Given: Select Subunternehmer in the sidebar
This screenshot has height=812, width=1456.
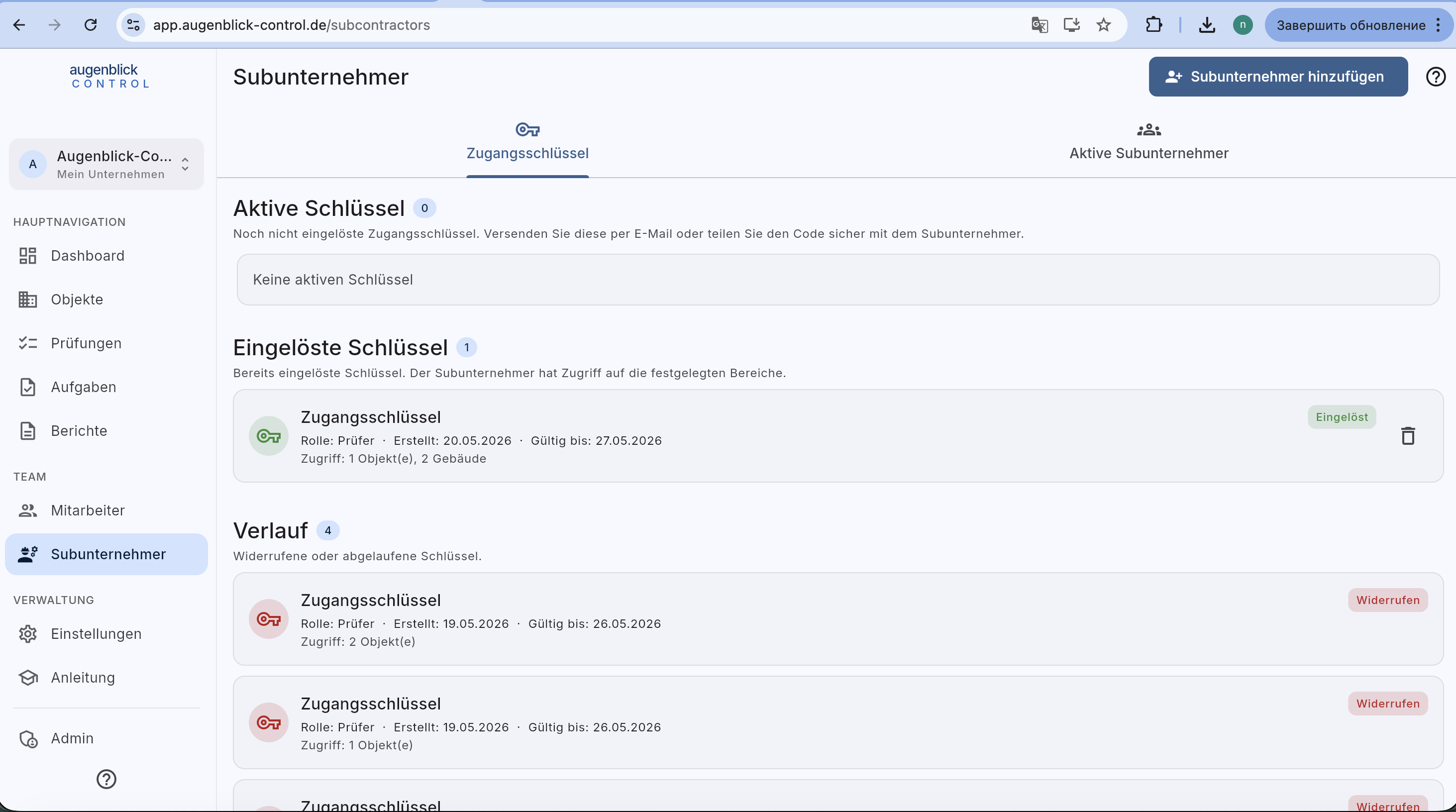Looking at the screenshot, I should (x=106, y=554).
